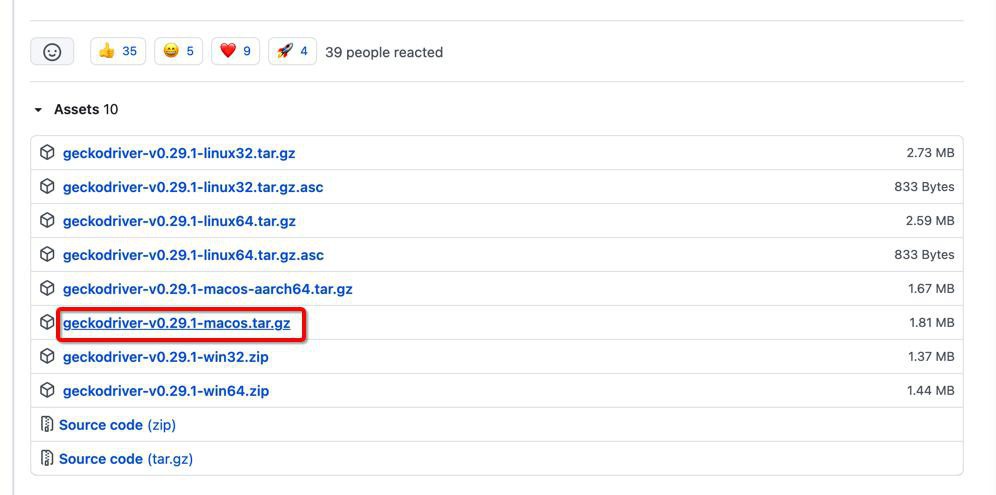Toggle the laughing face reaction
Screen dimensions: 996x495
coord(178,51)
